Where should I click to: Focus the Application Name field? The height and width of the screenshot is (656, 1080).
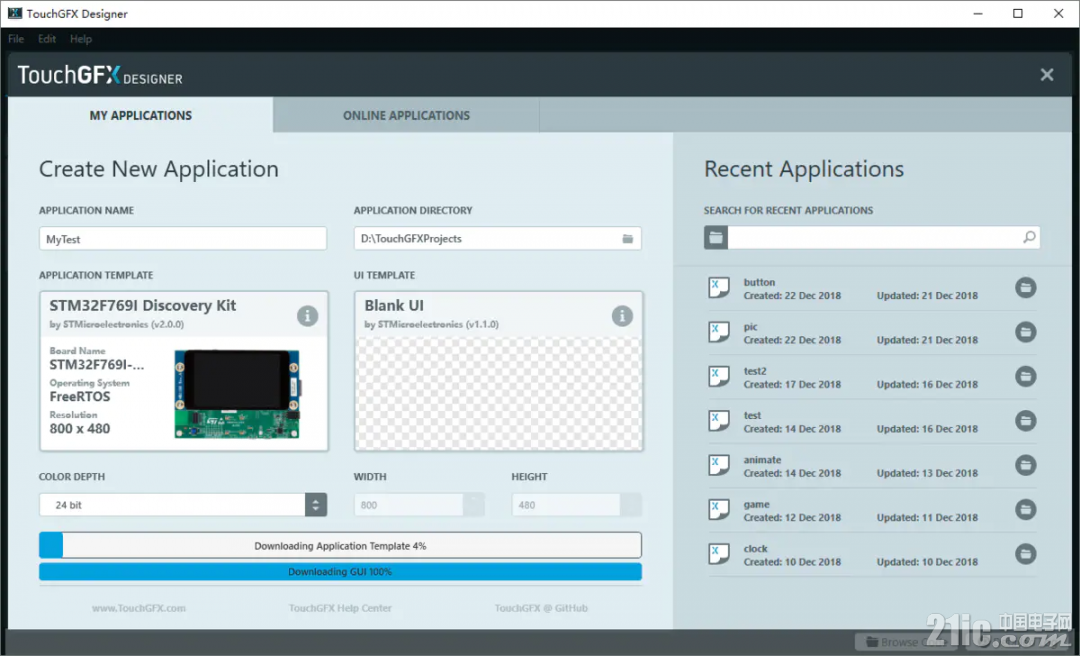pos(183,238)
